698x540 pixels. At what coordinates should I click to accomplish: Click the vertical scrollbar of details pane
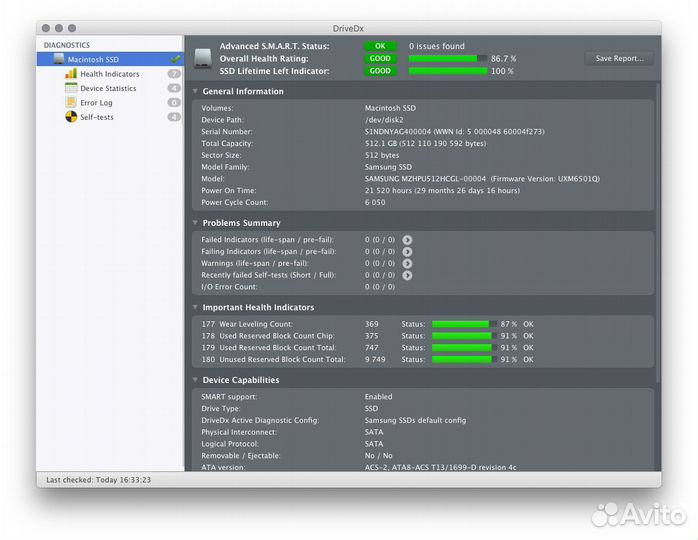(x=658, y=231)
